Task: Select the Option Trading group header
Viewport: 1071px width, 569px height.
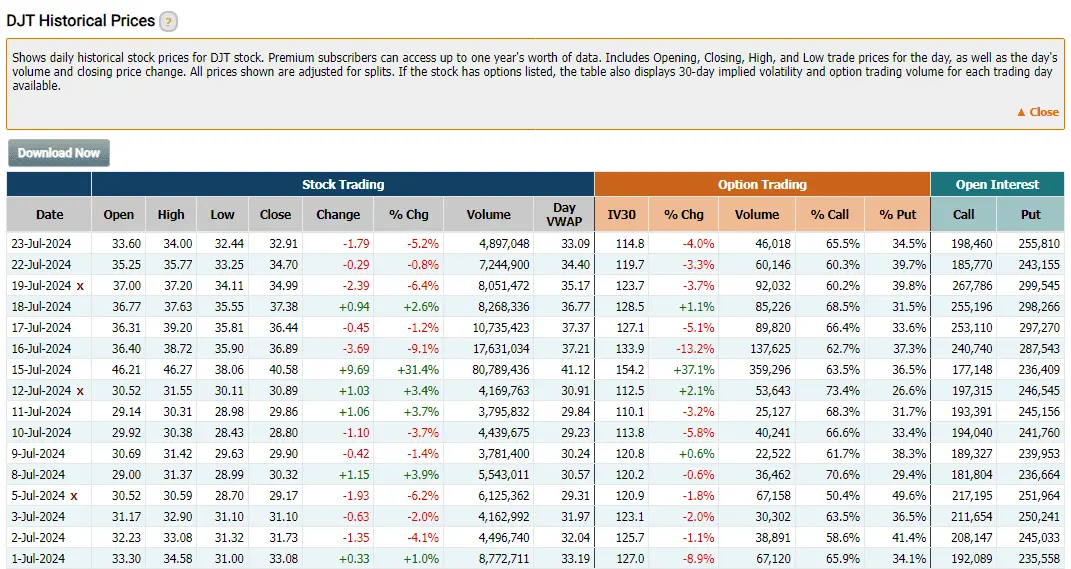Action: click(x=762, y=184)
